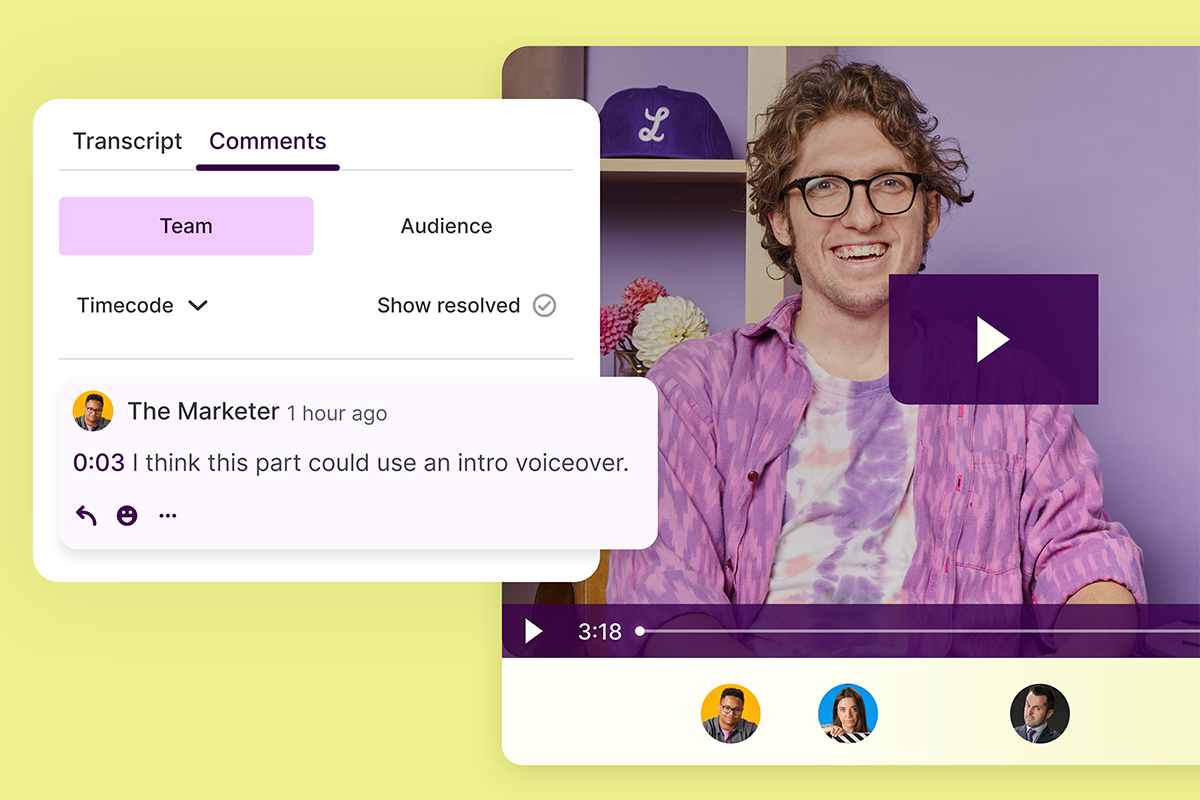Click the small play button in control bar

(534, 631)
